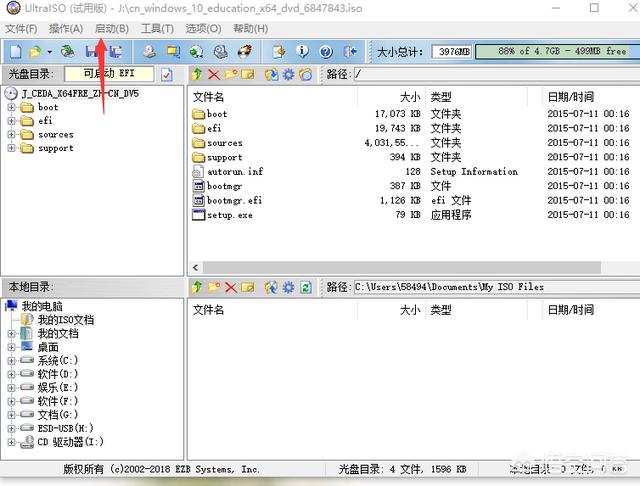Click the Exit toolbar icon
The height and width of the screenshot is (486, 640).
pos(350,51)
